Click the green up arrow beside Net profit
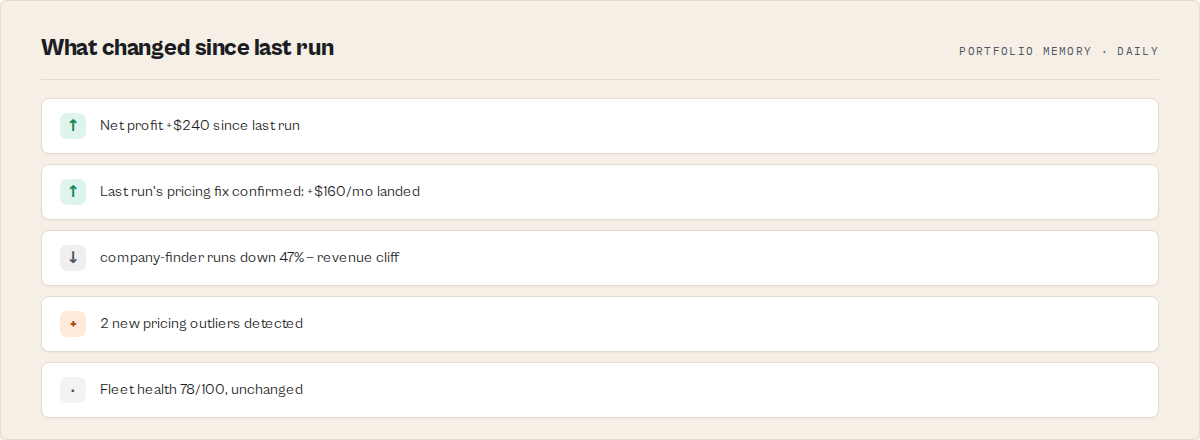The height and width of the screenshot is (440, 1200). pyautogui.click(x=73, y=126)
